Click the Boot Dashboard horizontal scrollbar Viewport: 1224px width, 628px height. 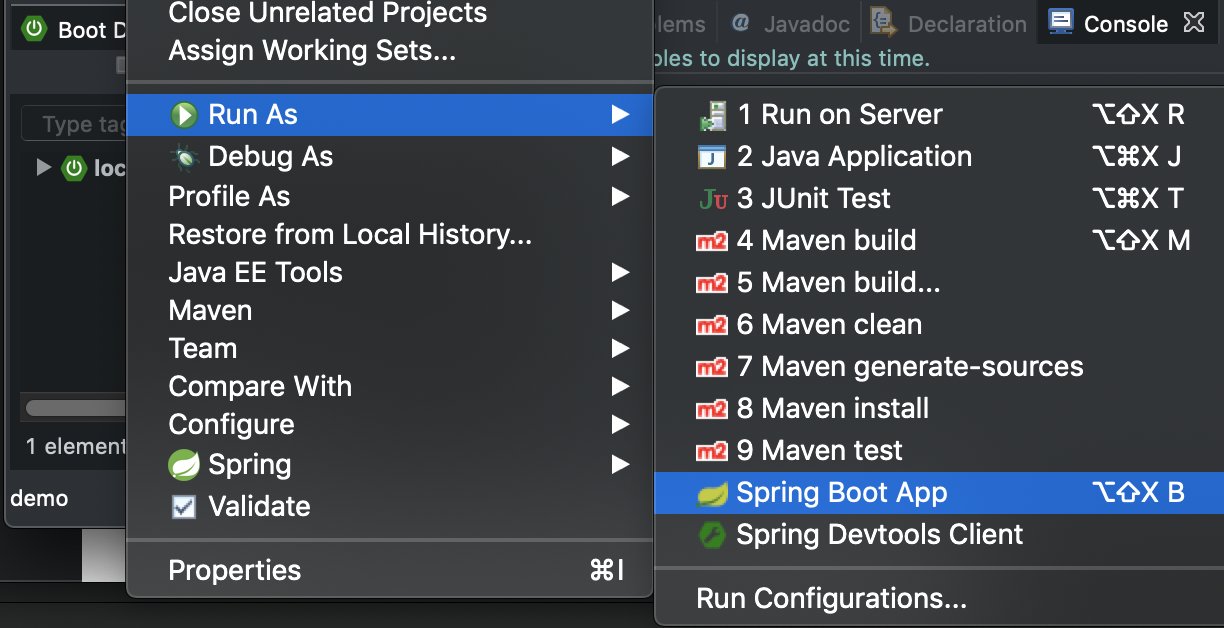(x=76, y=408)
